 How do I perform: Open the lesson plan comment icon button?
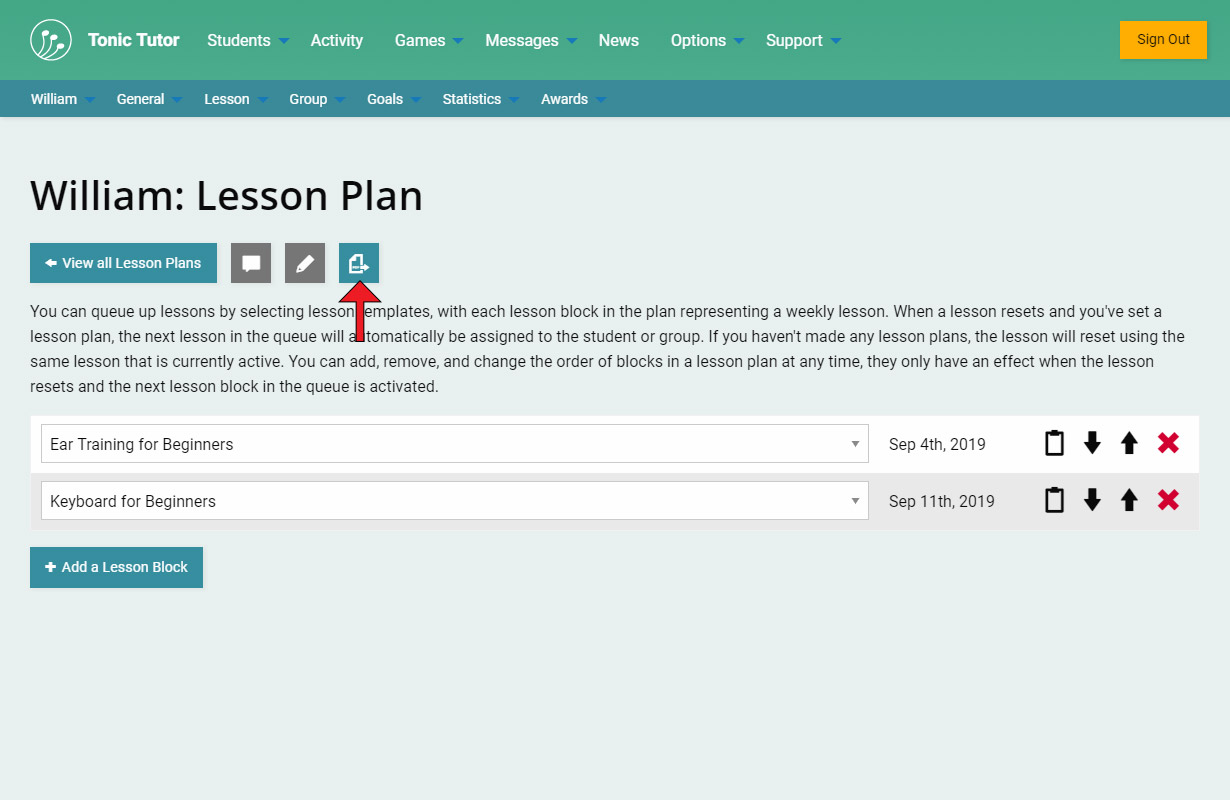(x=251, y=263)
